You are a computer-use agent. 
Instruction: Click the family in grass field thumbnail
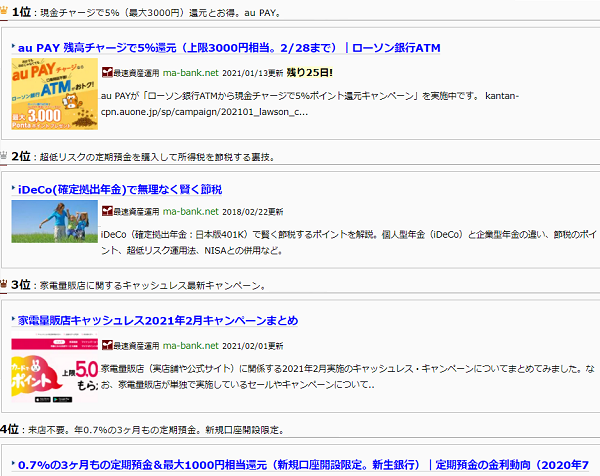55,222
